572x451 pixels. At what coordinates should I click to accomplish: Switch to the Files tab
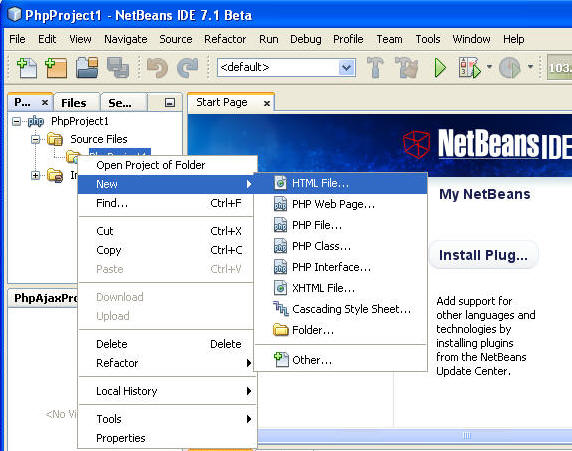tap(74, 103)
